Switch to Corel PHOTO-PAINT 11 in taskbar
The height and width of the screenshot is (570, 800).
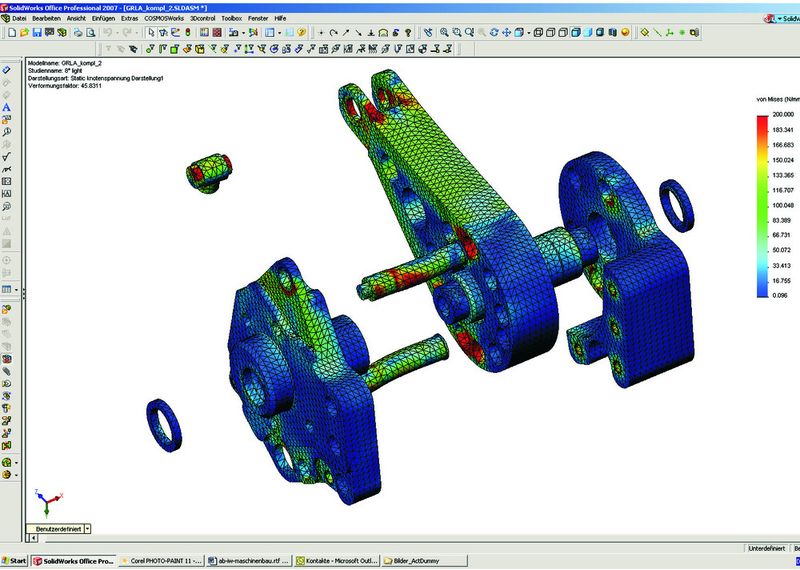[163, 561]
